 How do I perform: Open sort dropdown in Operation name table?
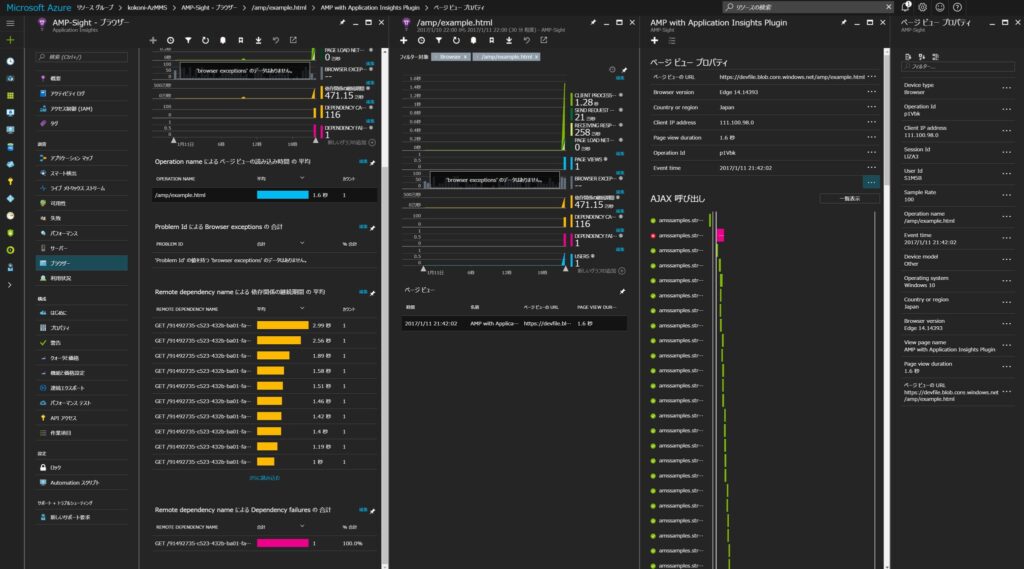[302, 180]
